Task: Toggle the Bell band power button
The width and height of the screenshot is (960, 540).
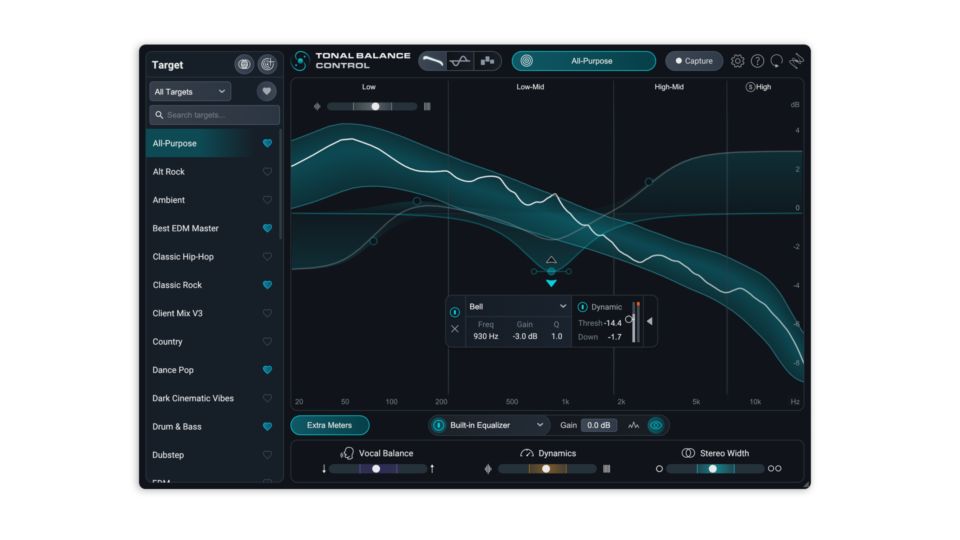Action: pos(455,312)
